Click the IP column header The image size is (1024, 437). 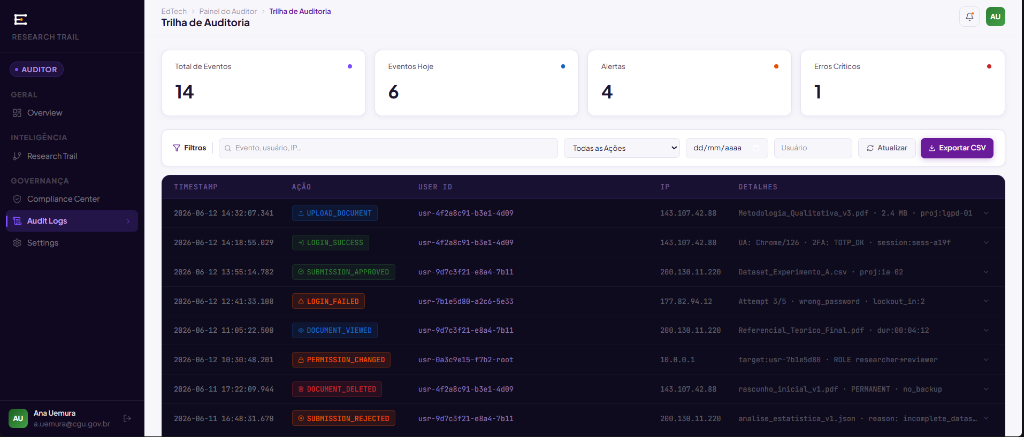click(665, 187)
